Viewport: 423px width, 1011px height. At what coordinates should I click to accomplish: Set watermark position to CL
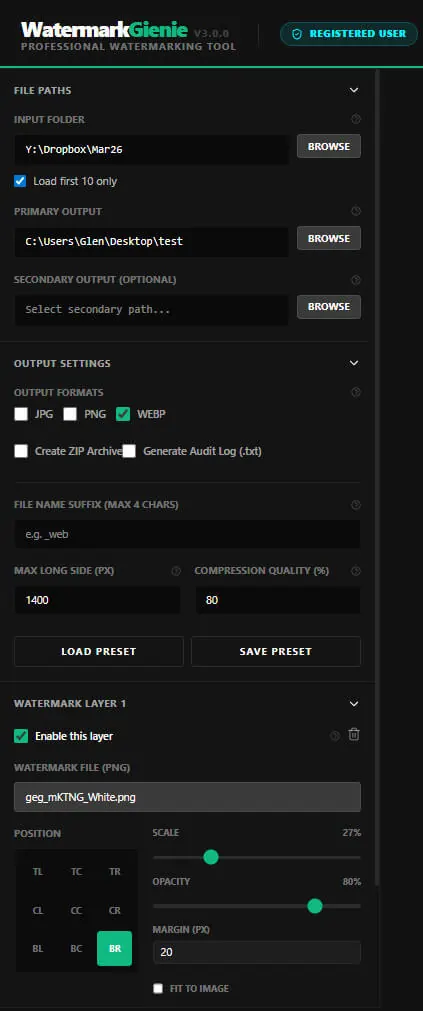click(x=38, y=910)
